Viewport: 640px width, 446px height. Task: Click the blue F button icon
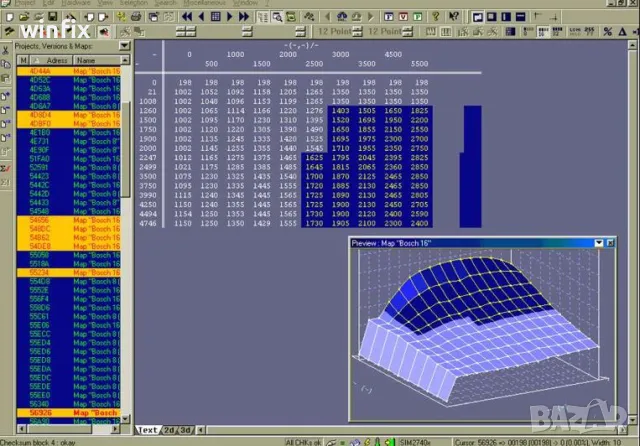tap(389, 17)
